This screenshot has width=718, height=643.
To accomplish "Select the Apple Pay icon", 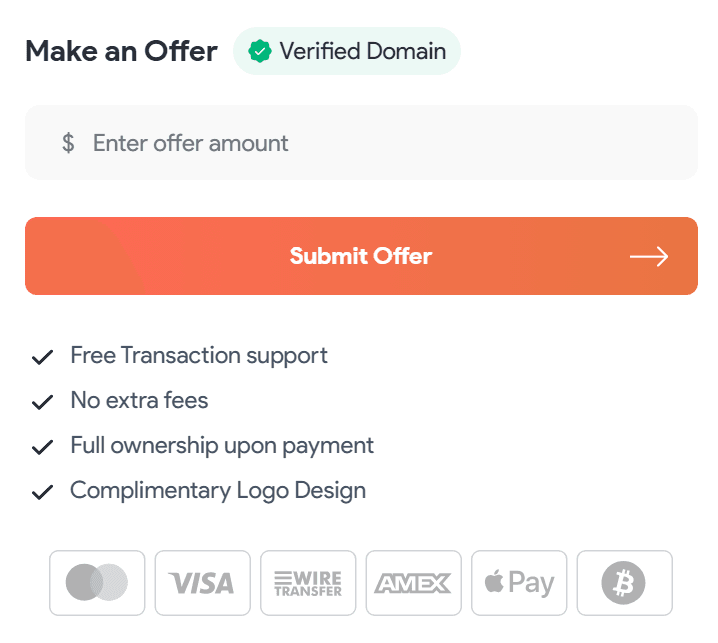I will pos(519,582).
